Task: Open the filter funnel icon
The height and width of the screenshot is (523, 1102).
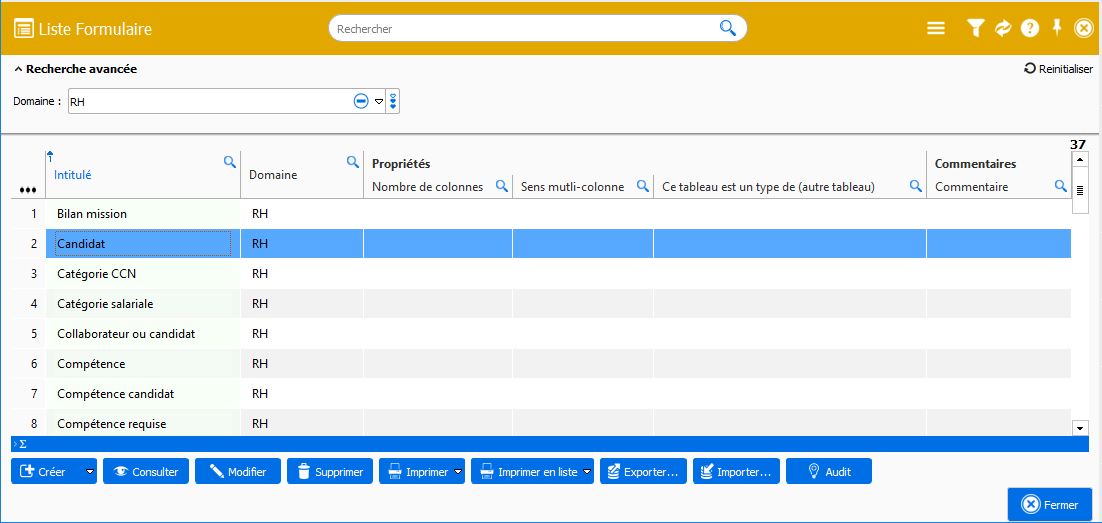Action: tap(976, 29)
